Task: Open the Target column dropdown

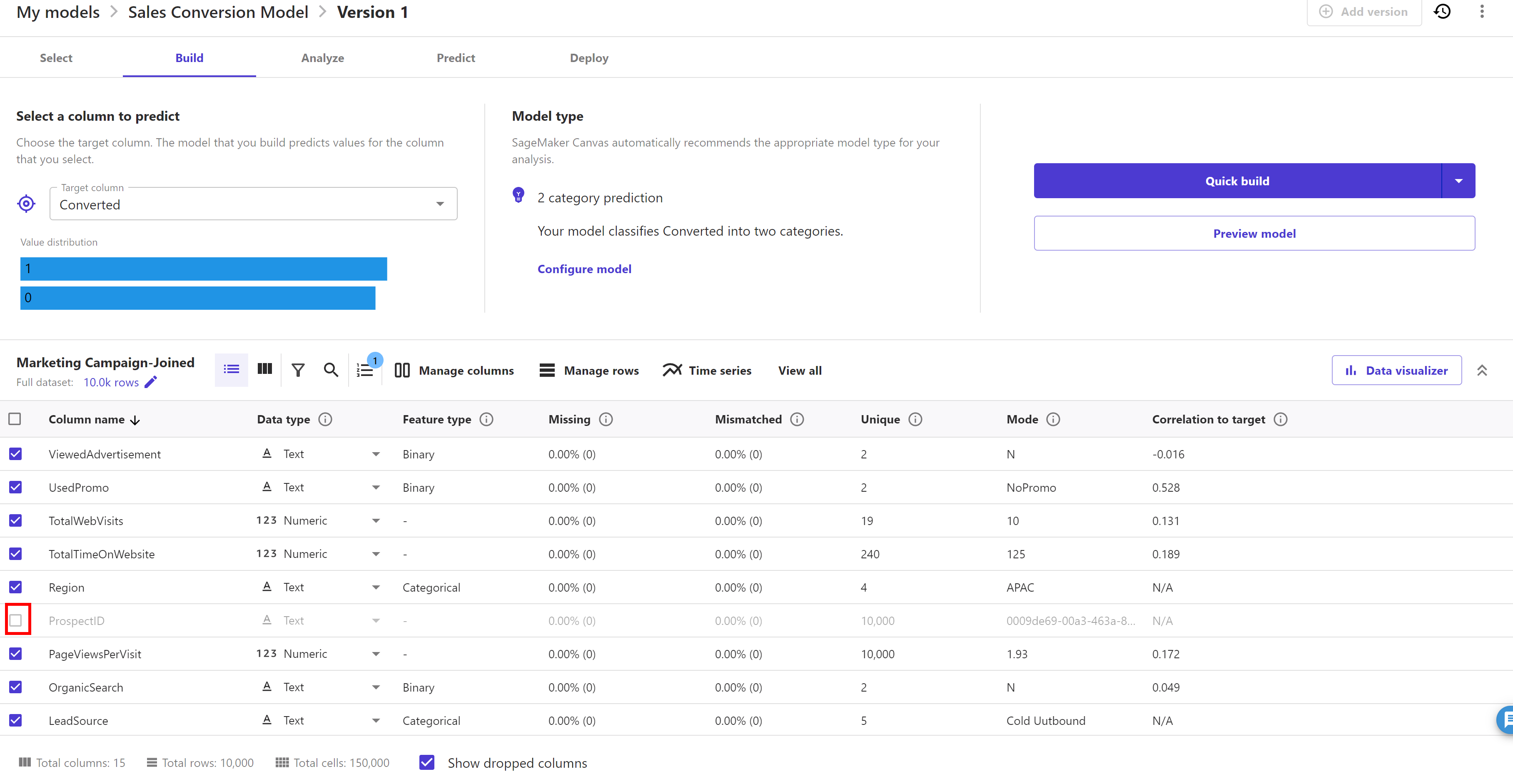Action: click(439, 204)
